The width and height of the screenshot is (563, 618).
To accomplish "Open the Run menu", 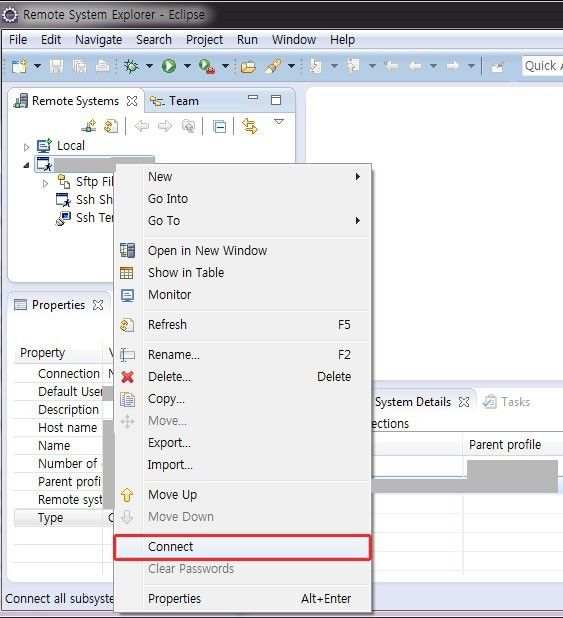I will 247,39.
